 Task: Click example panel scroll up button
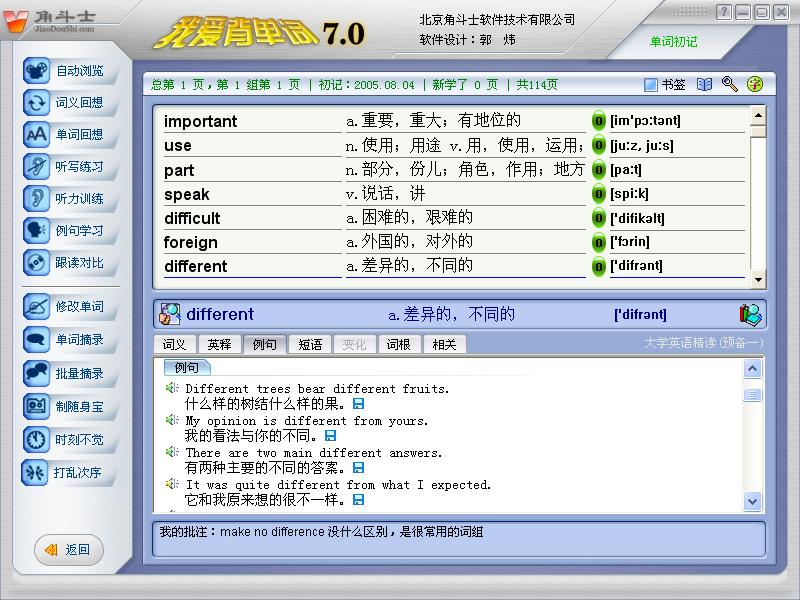click(753, 369)
